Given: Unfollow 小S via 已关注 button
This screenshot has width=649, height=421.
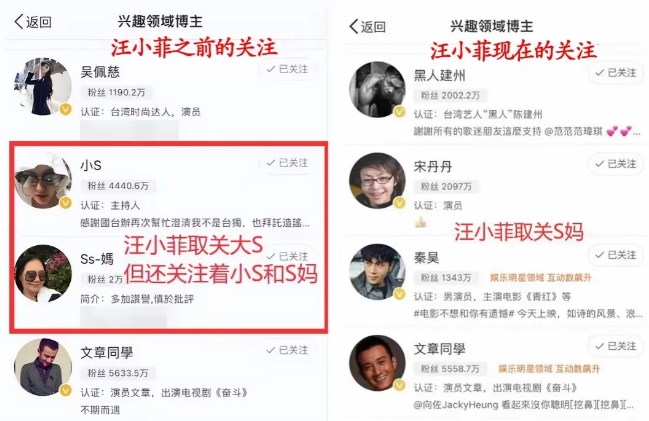Looking at the screenshot, I should click(x=288, y=163).
